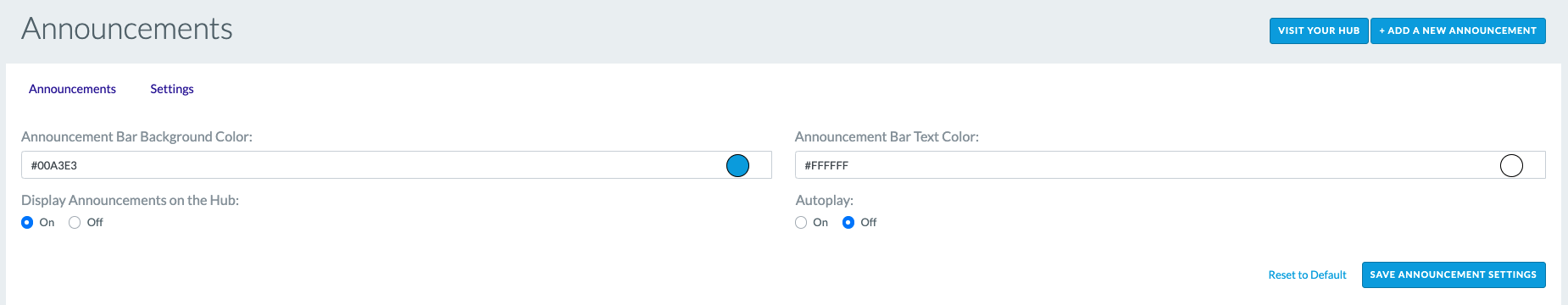Focus the background color hex field #00A3E3
The width and height of the screenshot is (1568, 305).
(373, 165)
